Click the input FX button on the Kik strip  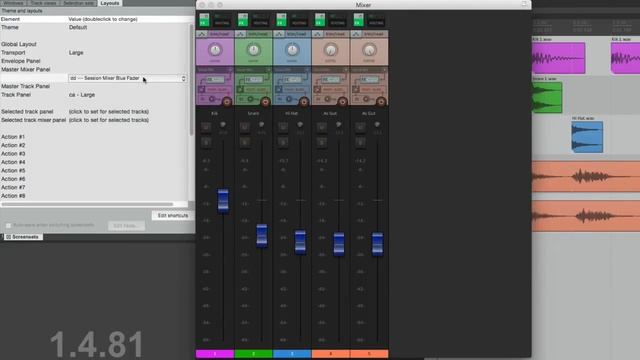coord(214,80)
